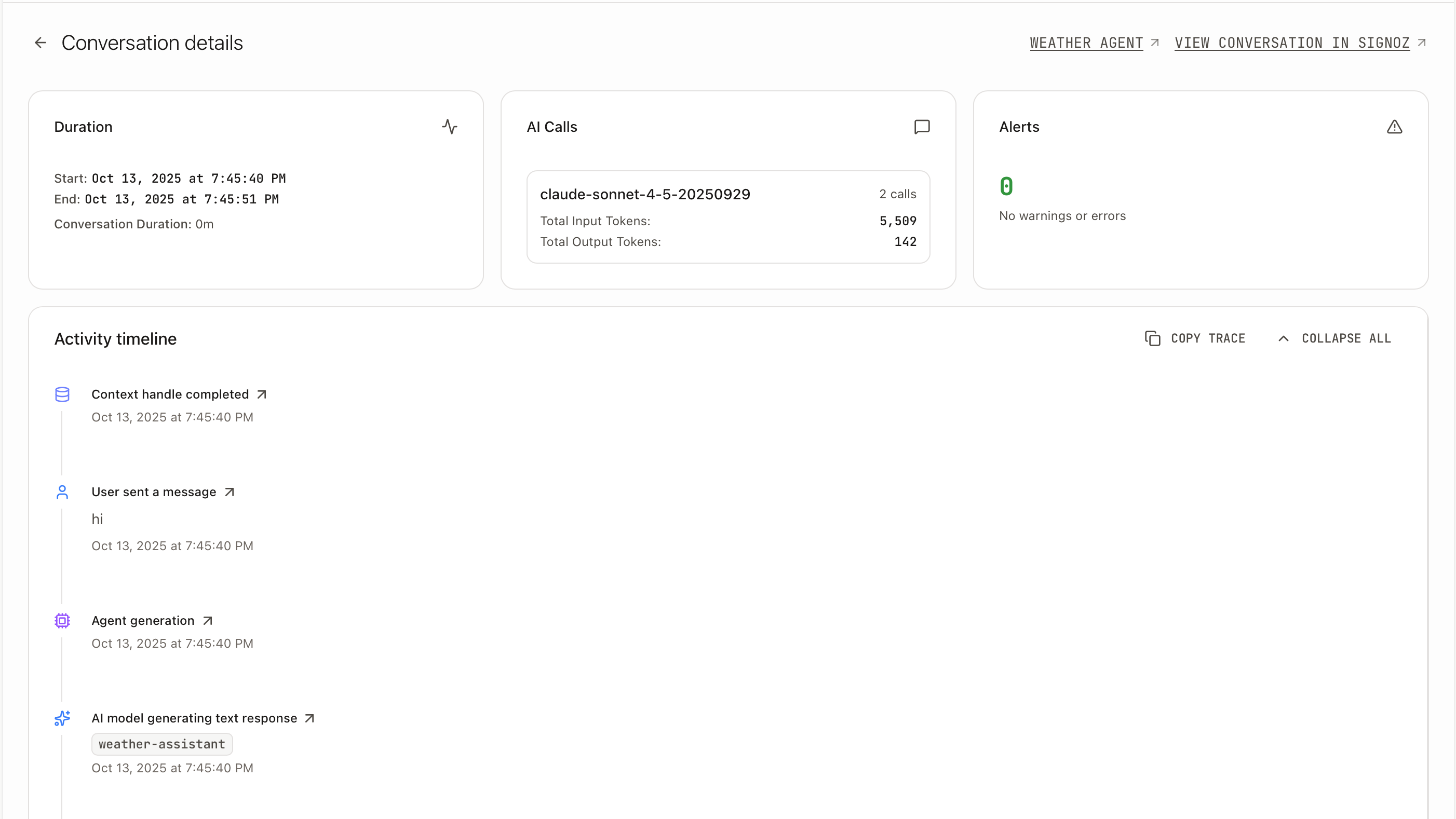This screenshot has height=819, width=1456.
Task: Open VIEW CONVERSATION IN SIGNOZ
Action: [1291, 43]
